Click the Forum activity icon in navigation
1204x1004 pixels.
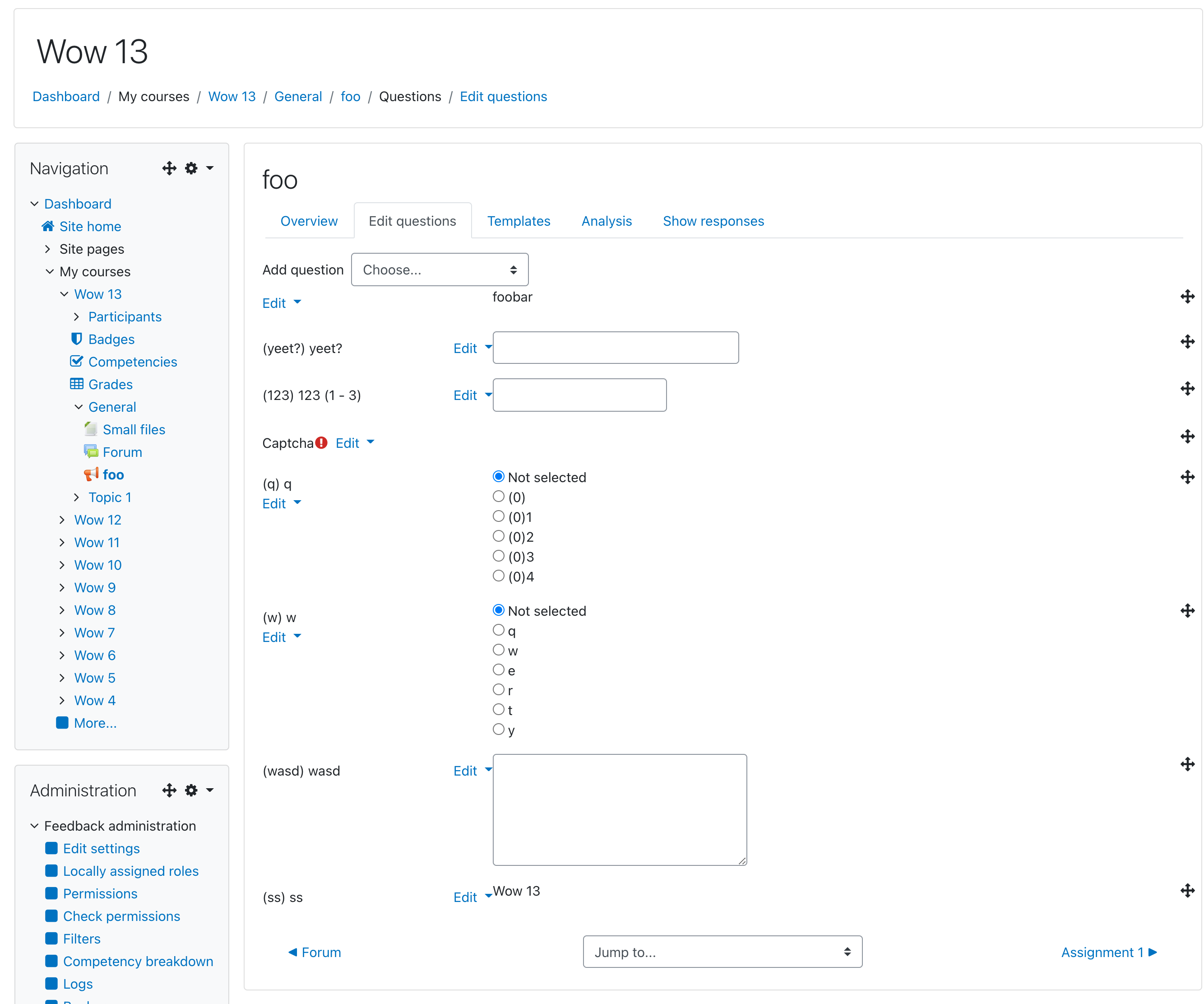point(91,451)
